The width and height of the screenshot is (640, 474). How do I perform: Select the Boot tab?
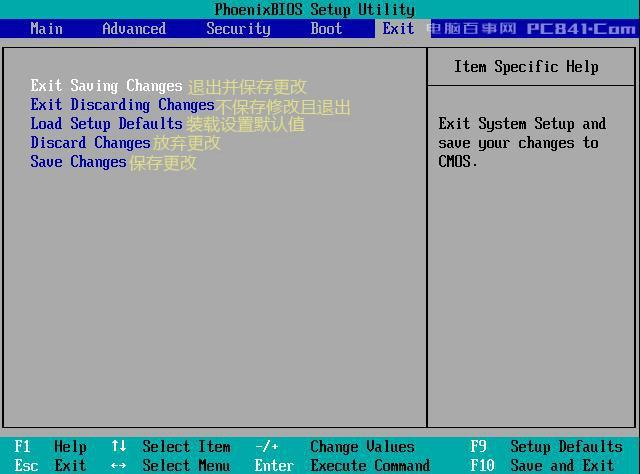point(326,28)
